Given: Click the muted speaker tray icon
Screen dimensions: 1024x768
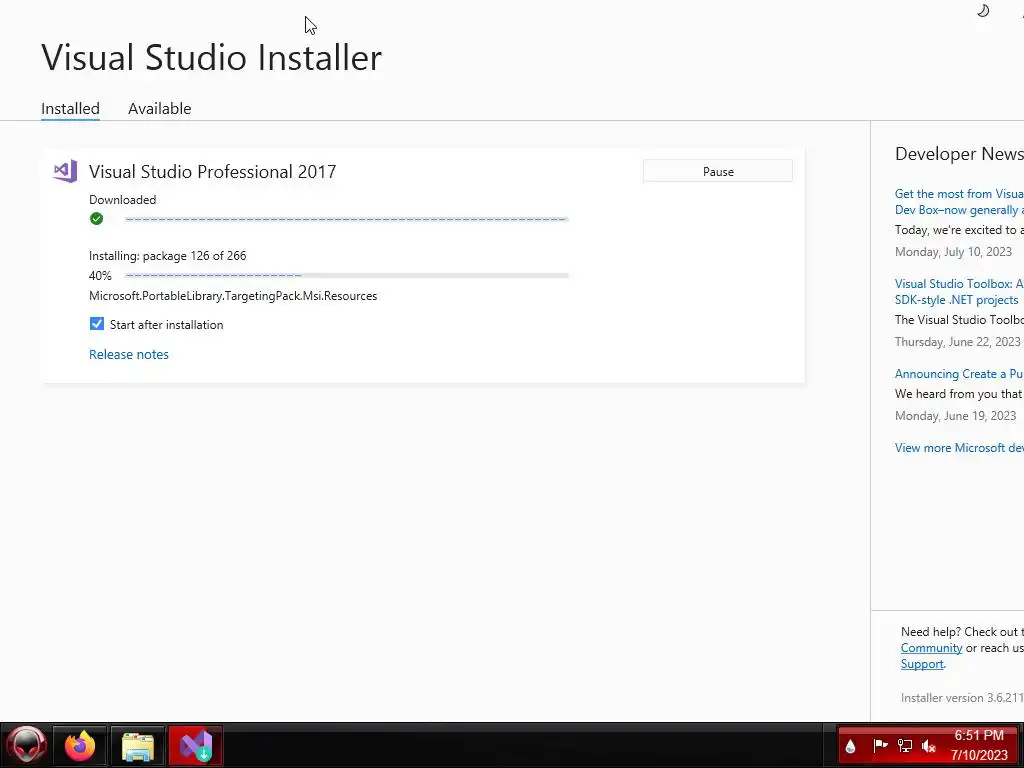Looking at the screenshot, I should point(929,745).
